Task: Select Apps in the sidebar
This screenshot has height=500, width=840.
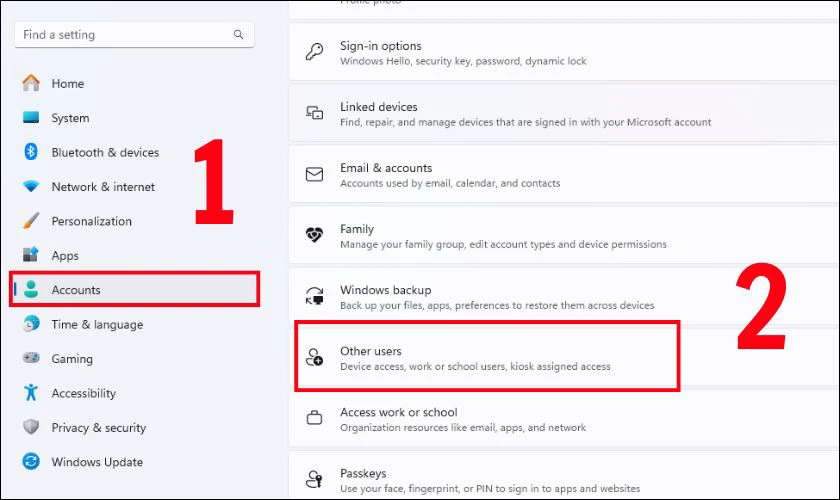Action: pyautogui.click(x=134, y=255)
